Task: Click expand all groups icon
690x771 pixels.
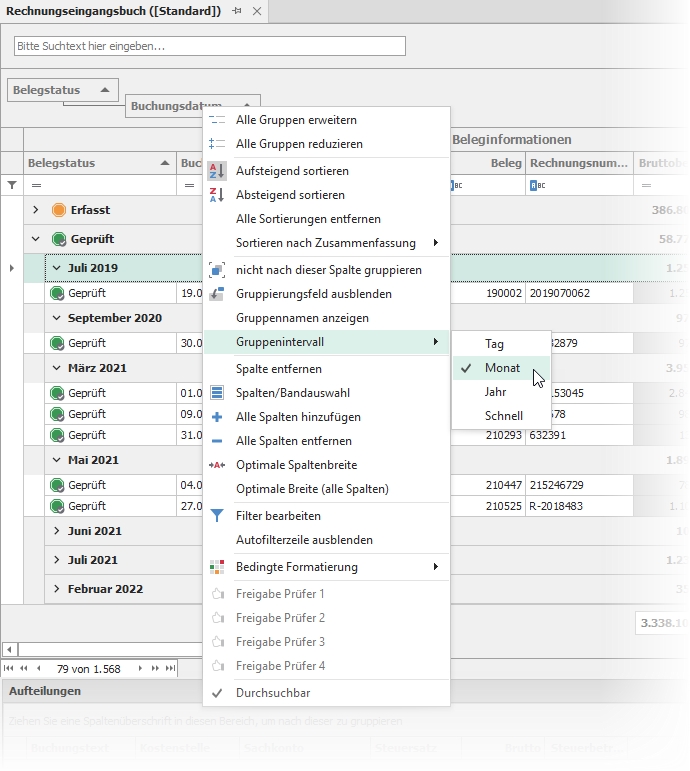Action: [x=217, y=120]
